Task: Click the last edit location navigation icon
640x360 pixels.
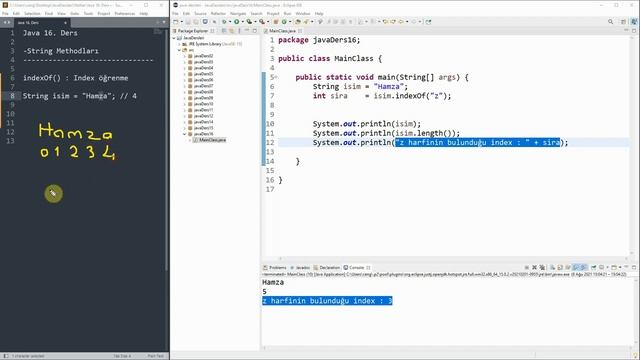Action: pyautogui.click(x=385, y=22)
